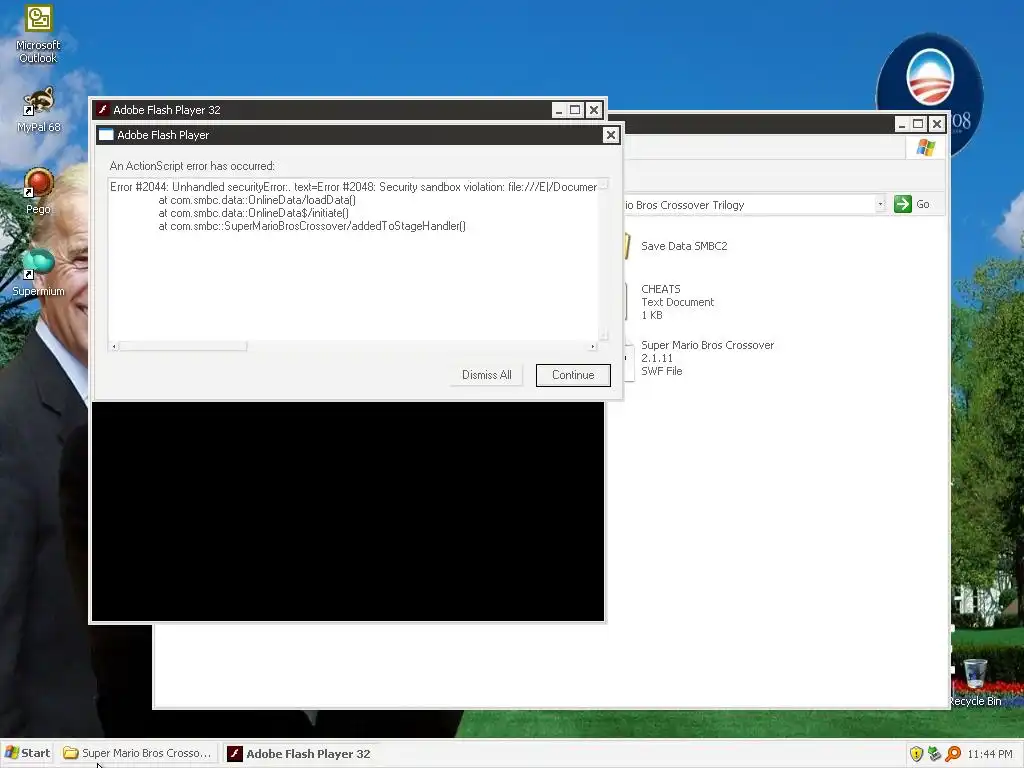The image size is (1024, 768).
Task: Close the Explorer folder window
Action: [936, 124]
